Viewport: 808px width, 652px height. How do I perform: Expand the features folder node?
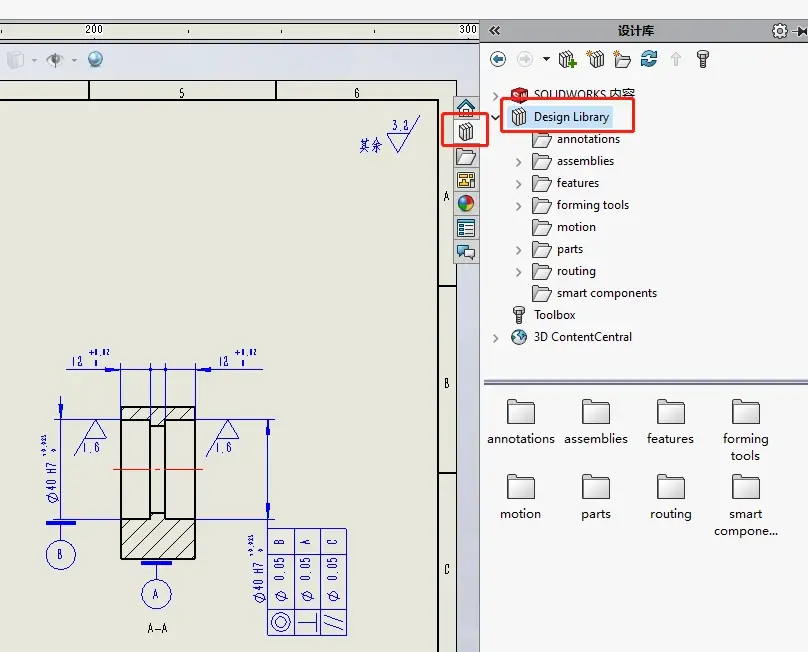point(518,184)
